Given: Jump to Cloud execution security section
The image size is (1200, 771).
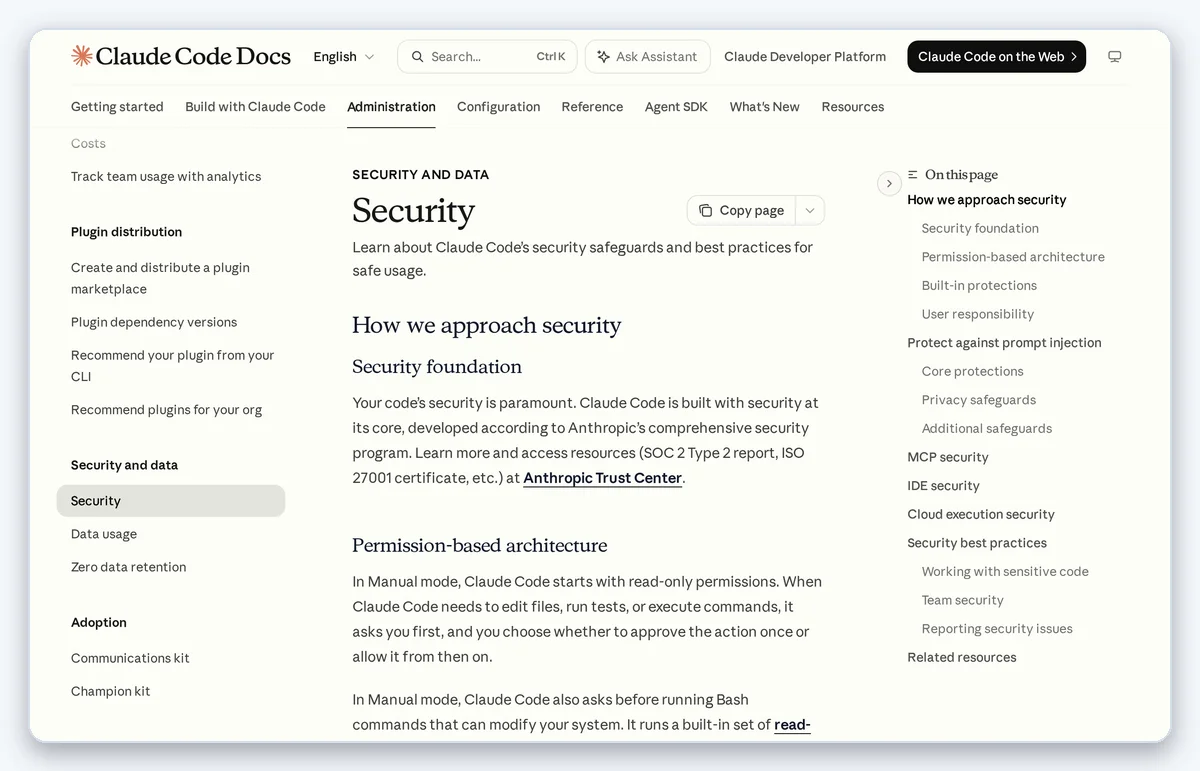Looking at the screenshot, I should point(981,515).
